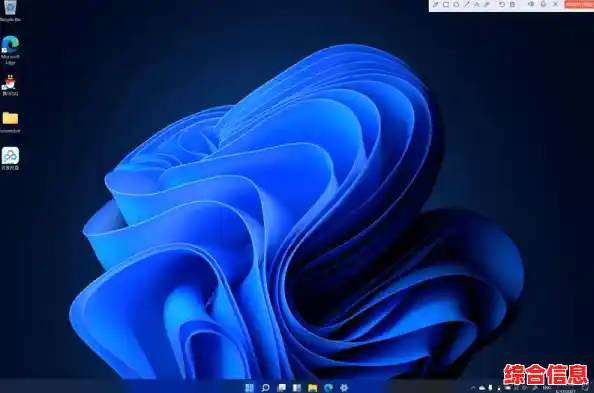Image resolution: width=594 pixels, height=393 pixels.
Task: Open Task View on the taskbar
Action: coord(281,387)
